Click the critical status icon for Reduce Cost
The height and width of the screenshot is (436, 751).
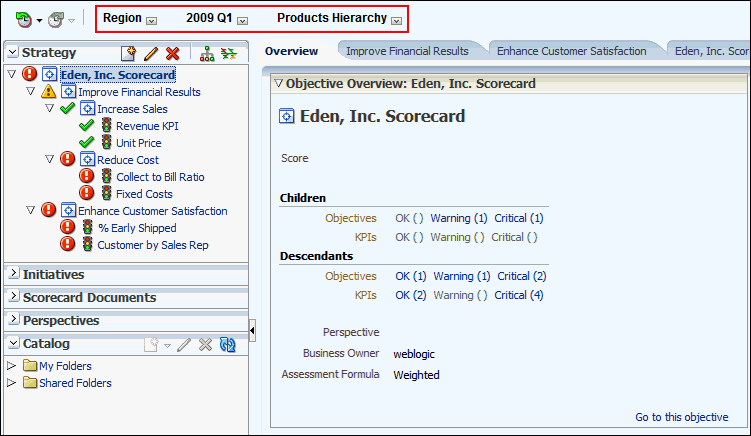(68, 159)
